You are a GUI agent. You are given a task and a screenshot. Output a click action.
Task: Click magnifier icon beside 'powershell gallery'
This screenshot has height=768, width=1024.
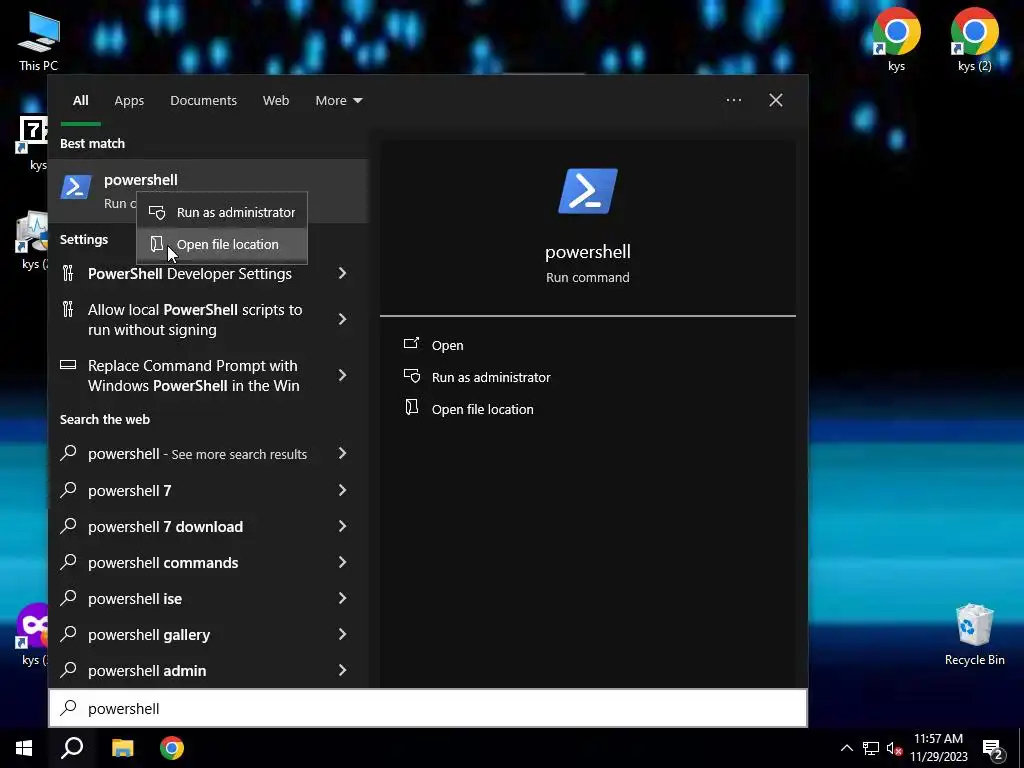coord(69,633)
